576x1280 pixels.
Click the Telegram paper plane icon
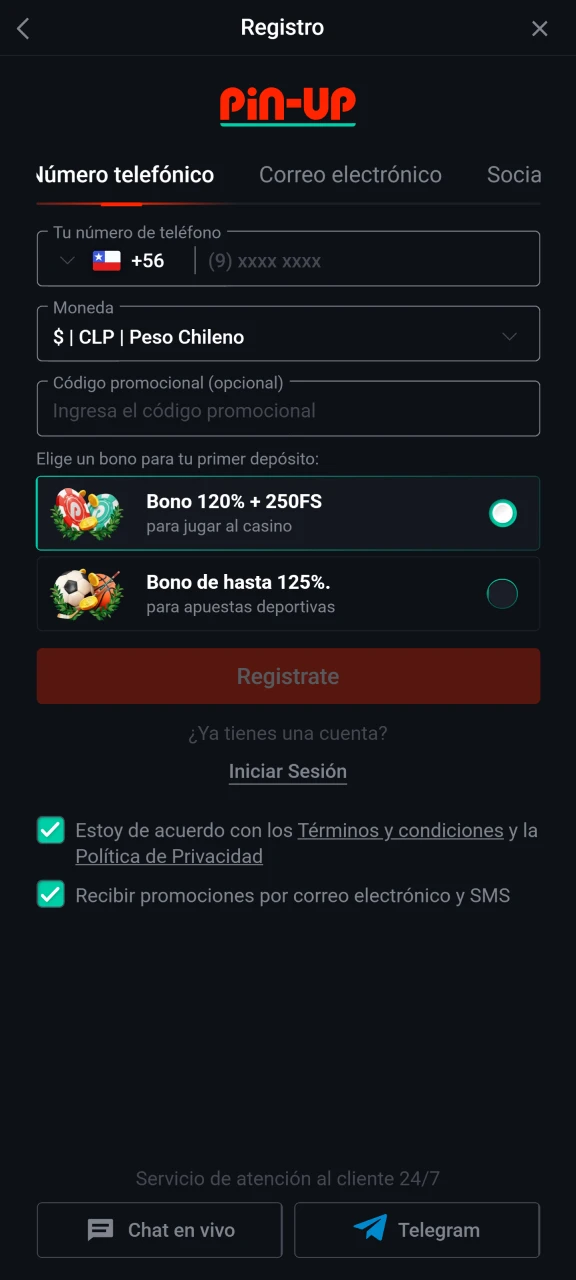371,1229
